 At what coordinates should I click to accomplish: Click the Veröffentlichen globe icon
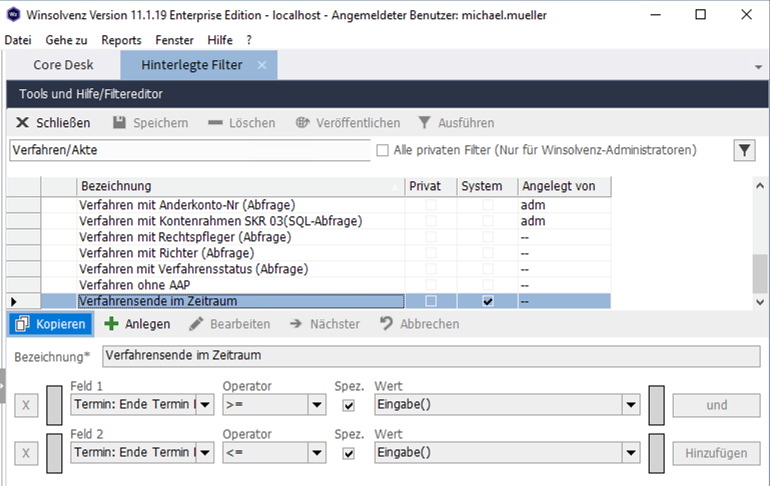click(302, 123)
